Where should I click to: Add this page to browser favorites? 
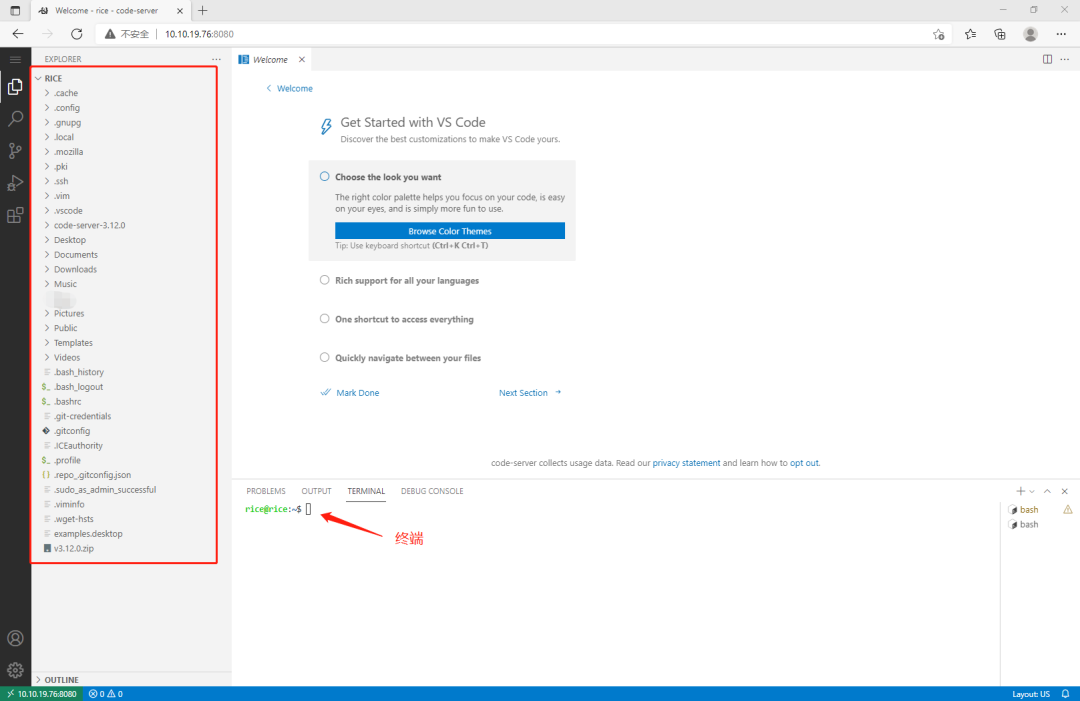(x=939, y=34)
